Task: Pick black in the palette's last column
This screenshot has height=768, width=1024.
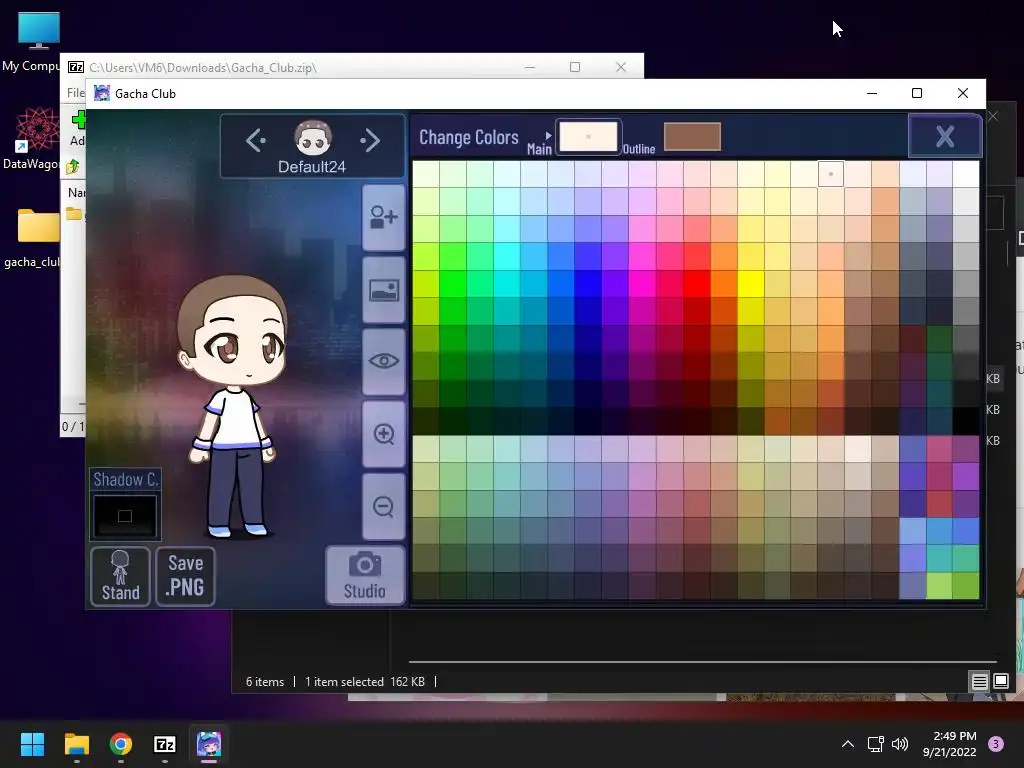Action: pyautogui.click(x=966, y=421)
